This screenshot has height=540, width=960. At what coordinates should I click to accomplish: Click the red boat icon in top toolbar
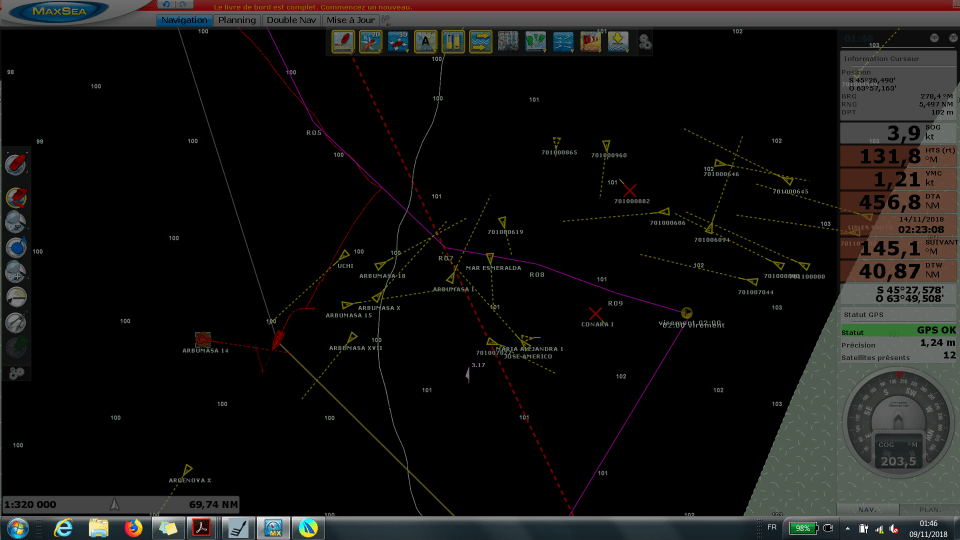coord(344,41)
